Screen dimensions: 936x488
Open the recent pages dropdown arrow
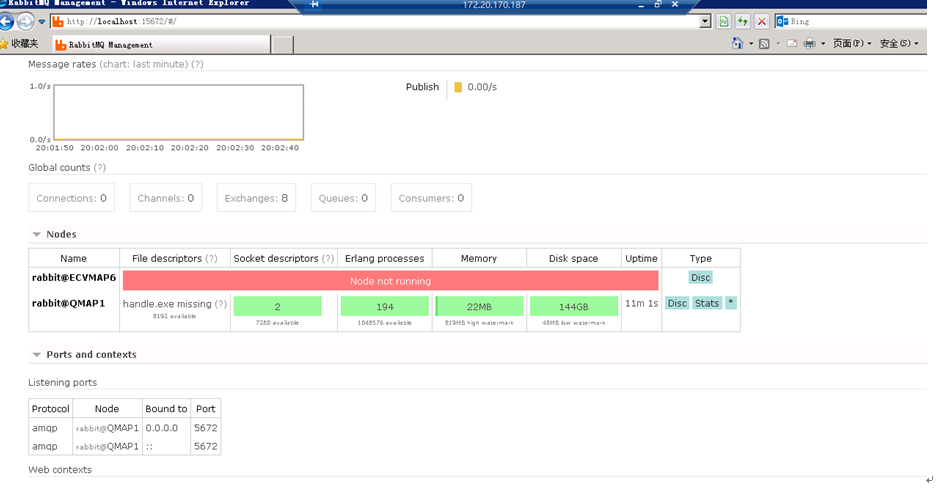42,21
